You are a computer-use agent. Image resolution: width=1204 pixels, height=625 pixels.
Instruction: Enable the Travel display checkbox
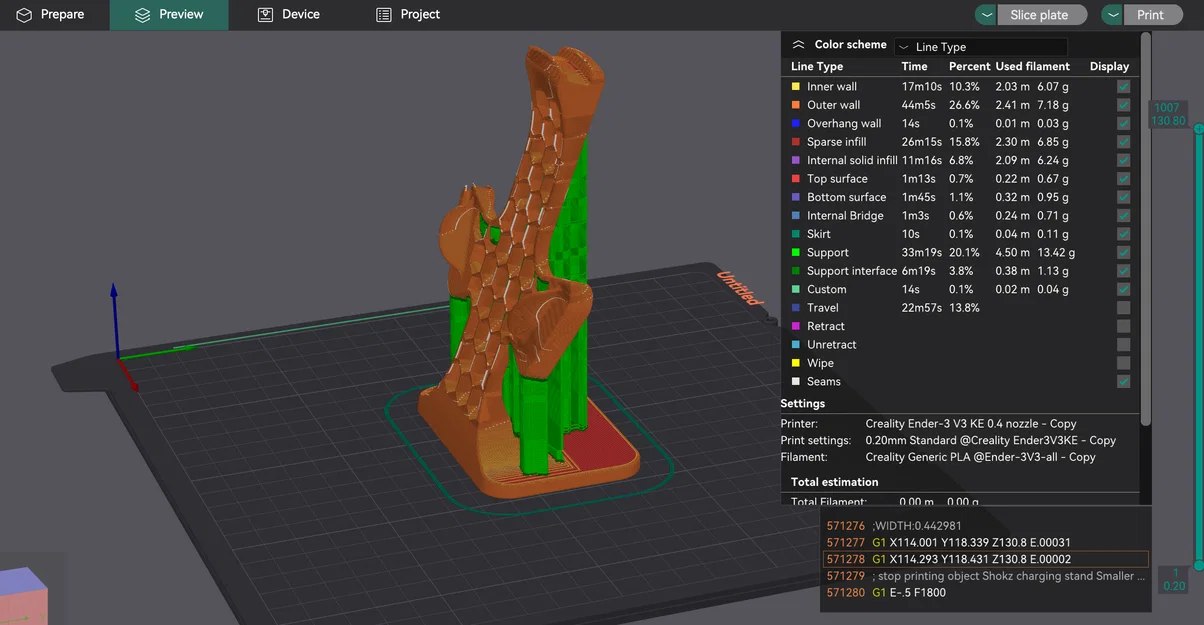(x=1124, y=308)
